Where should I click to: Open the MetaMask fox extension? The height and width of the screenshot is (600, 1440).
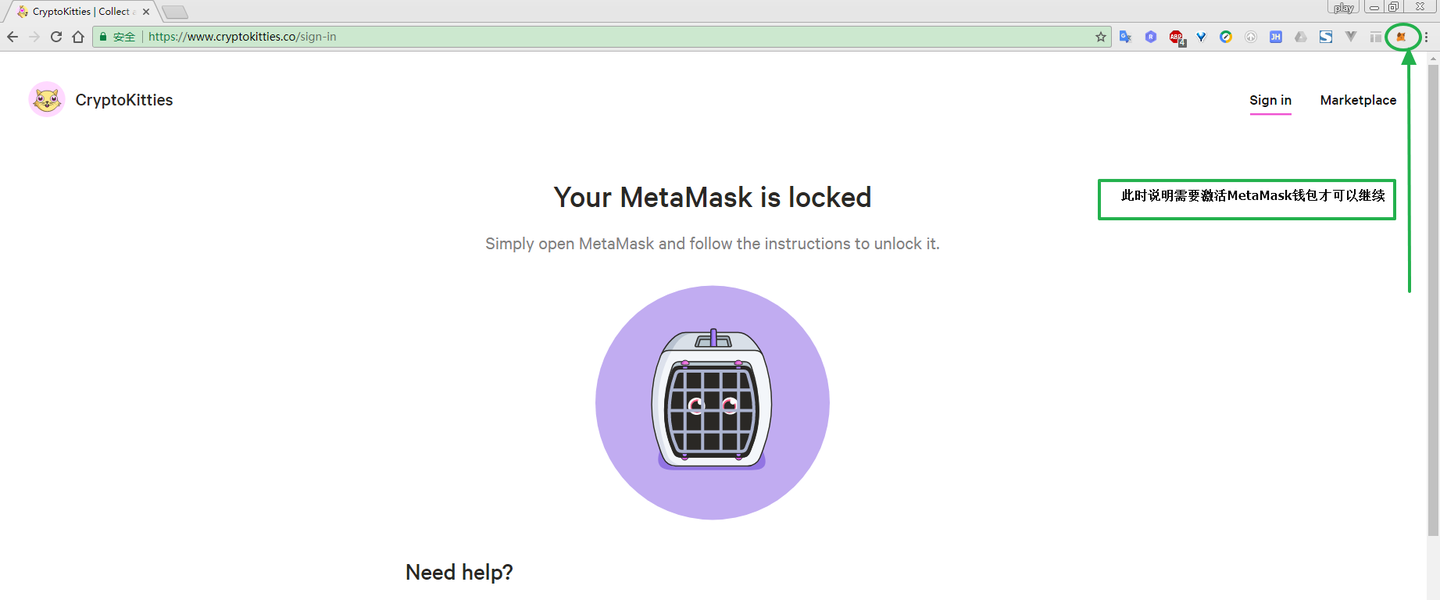point(1400,37)
